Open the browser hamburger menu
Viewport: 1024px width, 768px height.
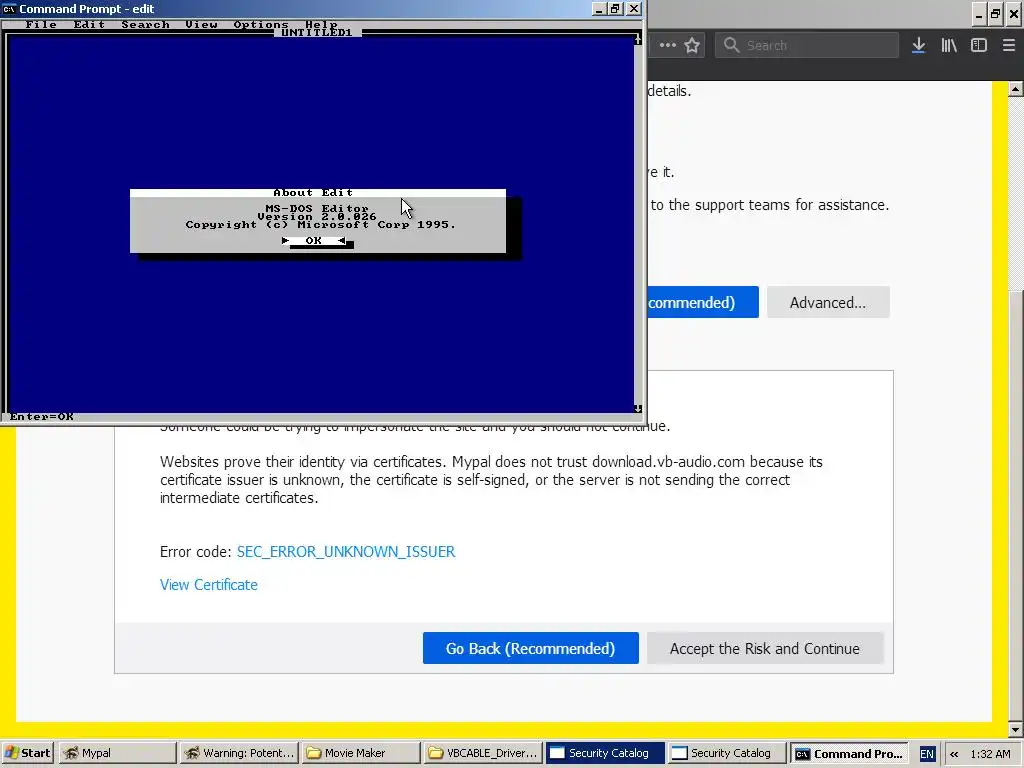pos(1008,45)
